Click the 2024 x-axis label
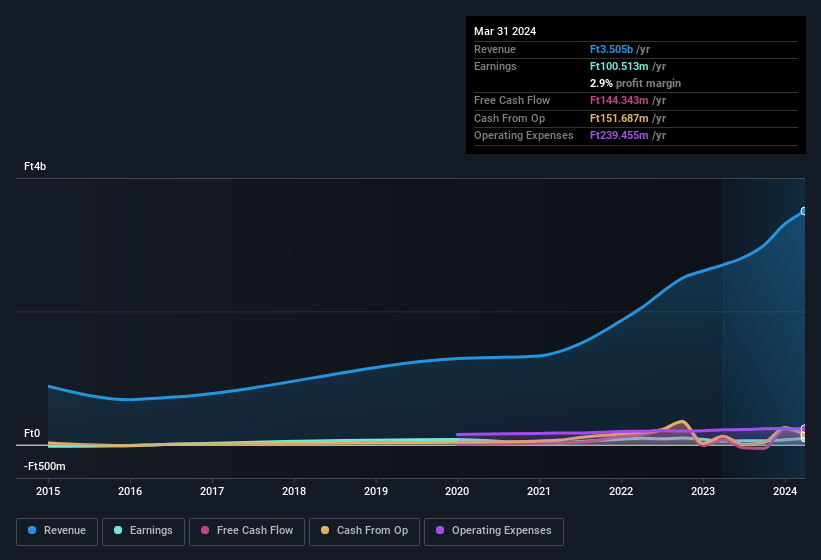The height and width of the screenshot is (560, 821). 785,491
